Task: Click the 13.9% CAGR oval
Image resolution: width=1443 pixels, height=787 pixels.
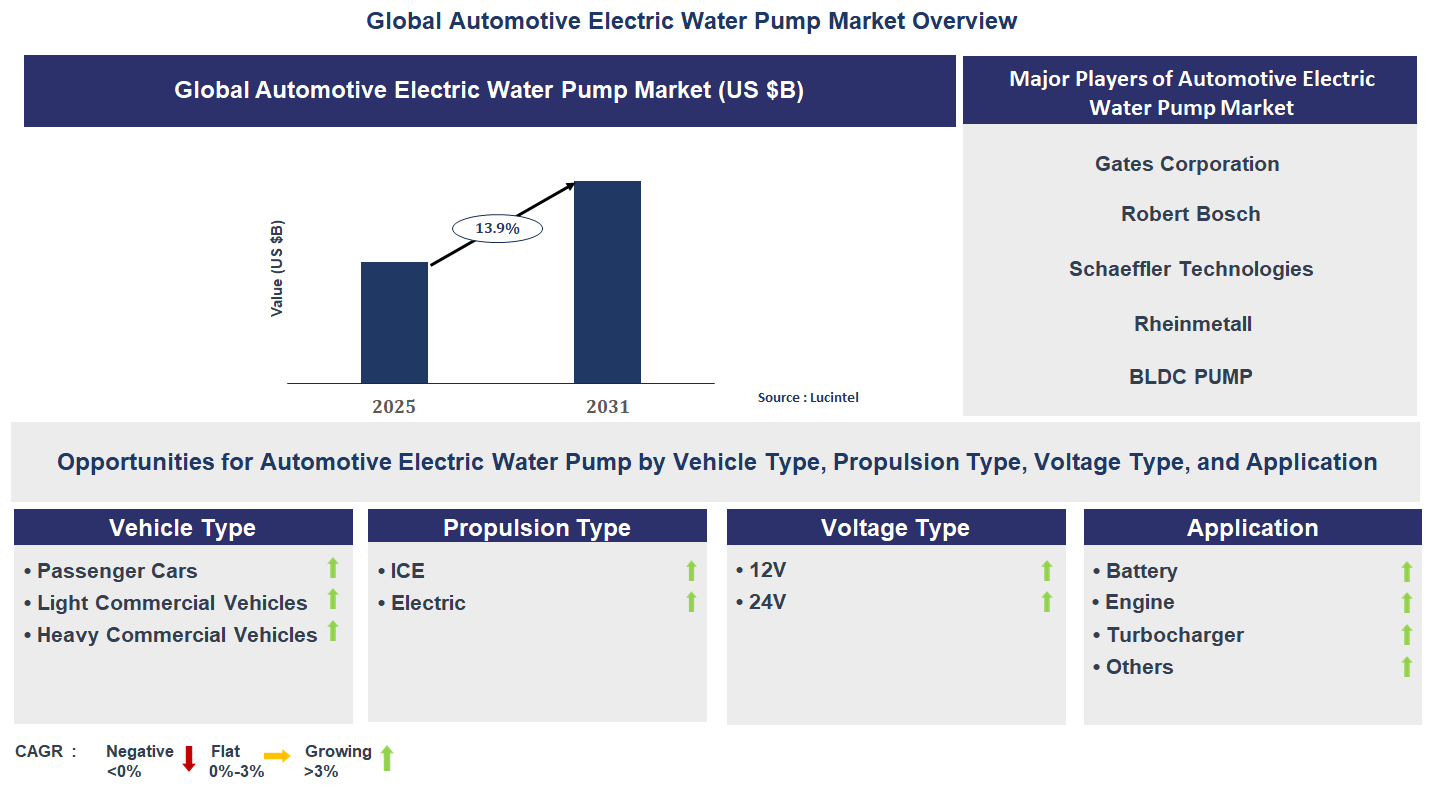Action: (496, 227)
